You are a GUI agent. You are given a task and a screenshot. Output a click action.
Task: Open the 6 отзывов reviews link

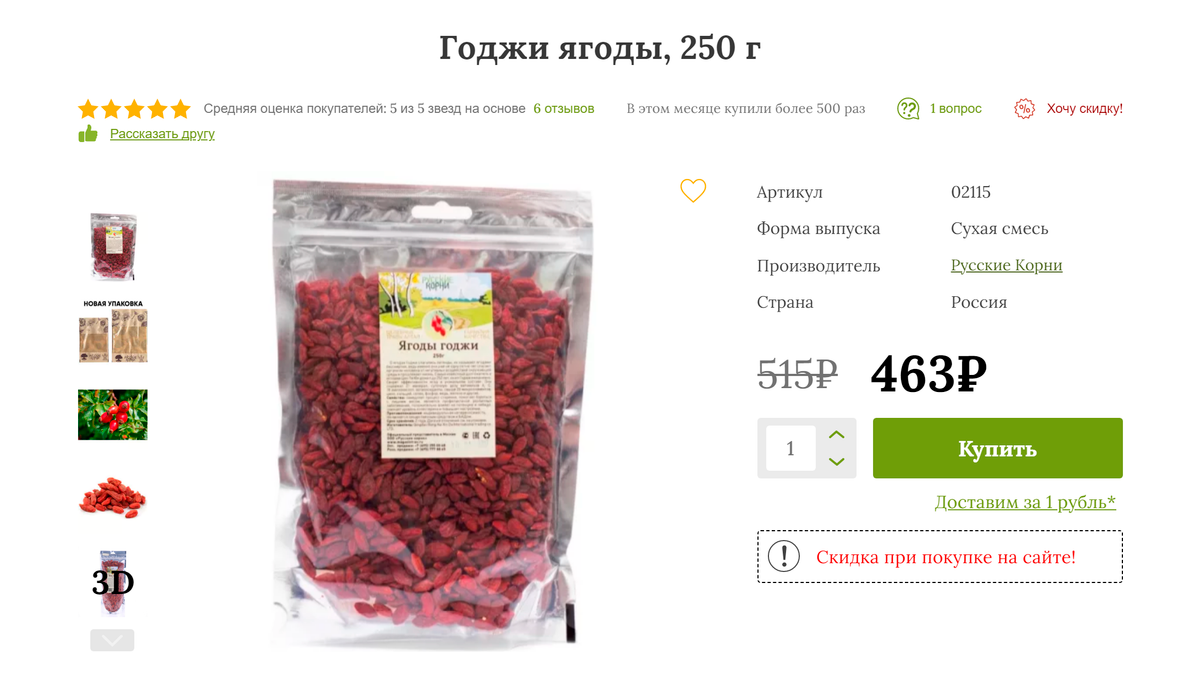pos(563,108)
